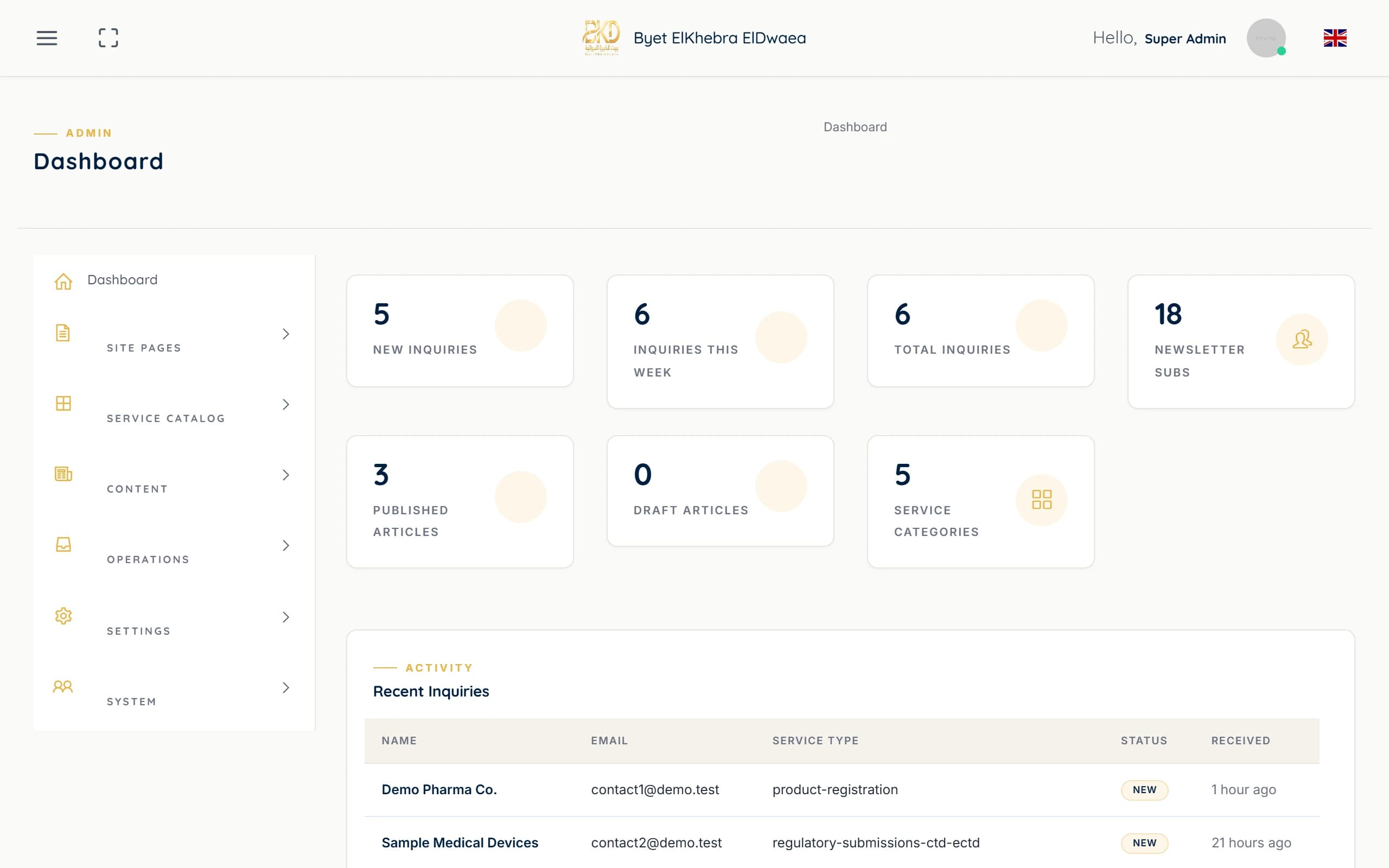The image size is (1389, 868).
Task: Click the Site Pages document icon
Action: pos(62,333)
